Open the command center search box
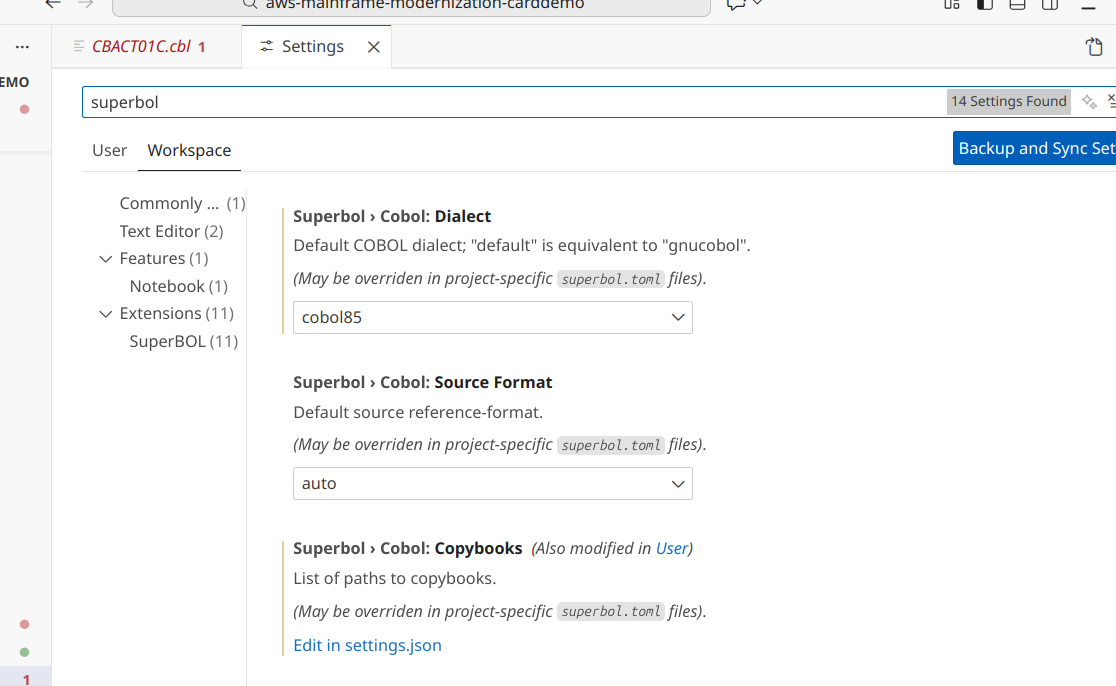Image resolution: width=1116 pixels, height=686 pixels. point(411,6)
